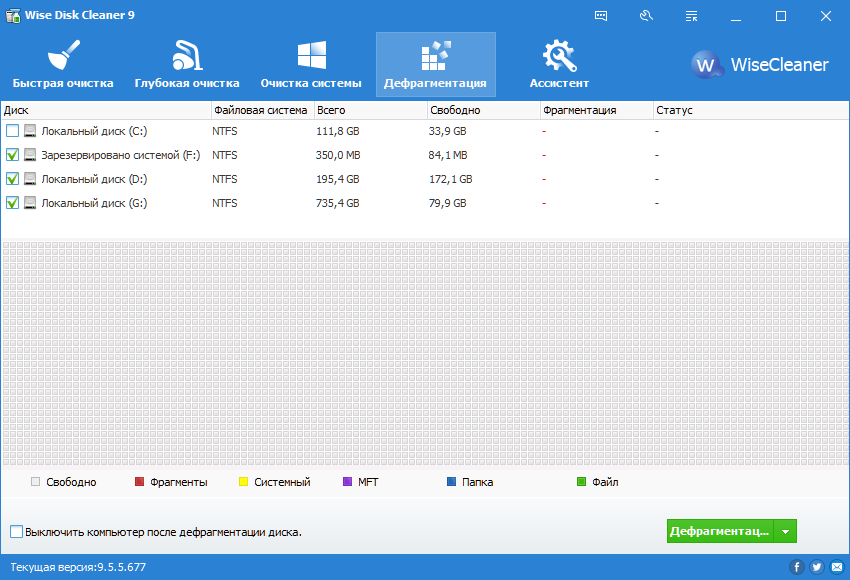Enable shutdown after defragmentation checkbox
The height and width of the screenshot is (580, 850).
point(16,532)
